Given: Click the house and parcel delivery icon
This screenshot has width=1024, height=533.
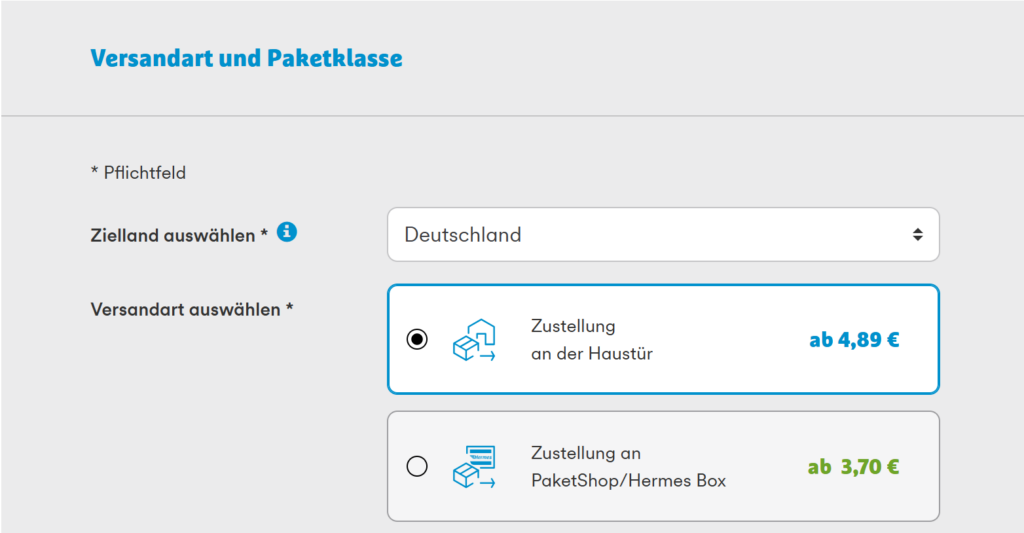Looking at the screenshot, I should click(473, 340).
